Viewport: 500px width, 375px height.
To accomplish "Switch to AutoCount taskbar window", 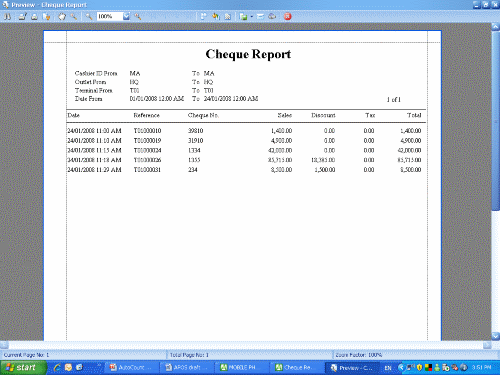I will 131,367.
